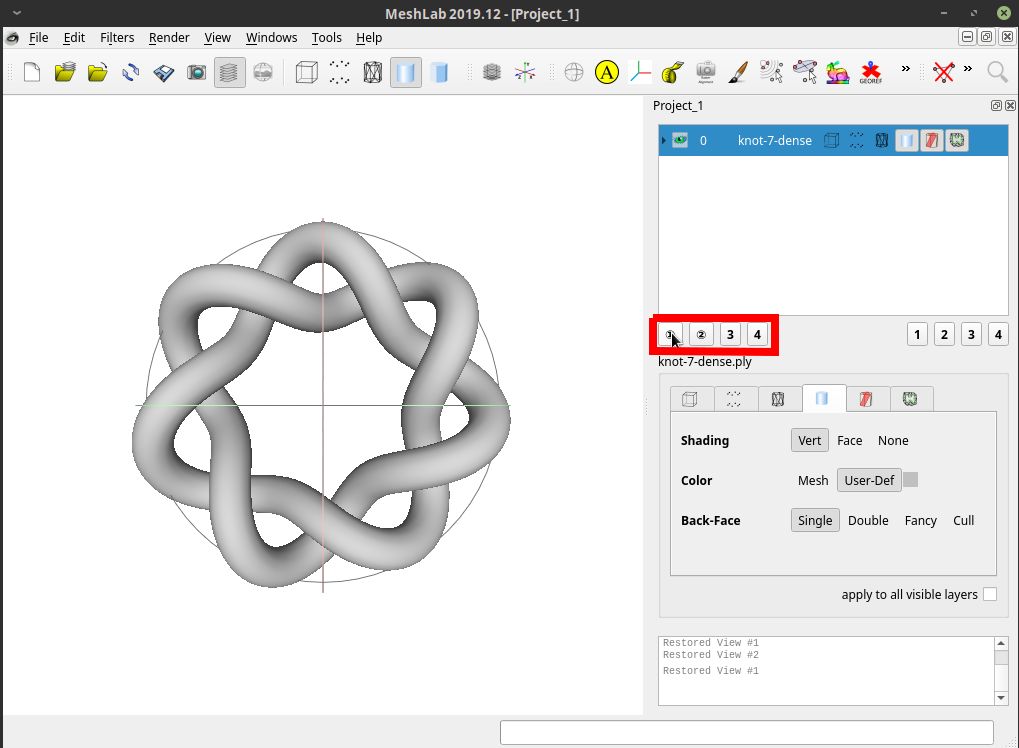
Task: Open the GEOREF referencing tool
Action: pyautogui.click(x=870, y=72)
